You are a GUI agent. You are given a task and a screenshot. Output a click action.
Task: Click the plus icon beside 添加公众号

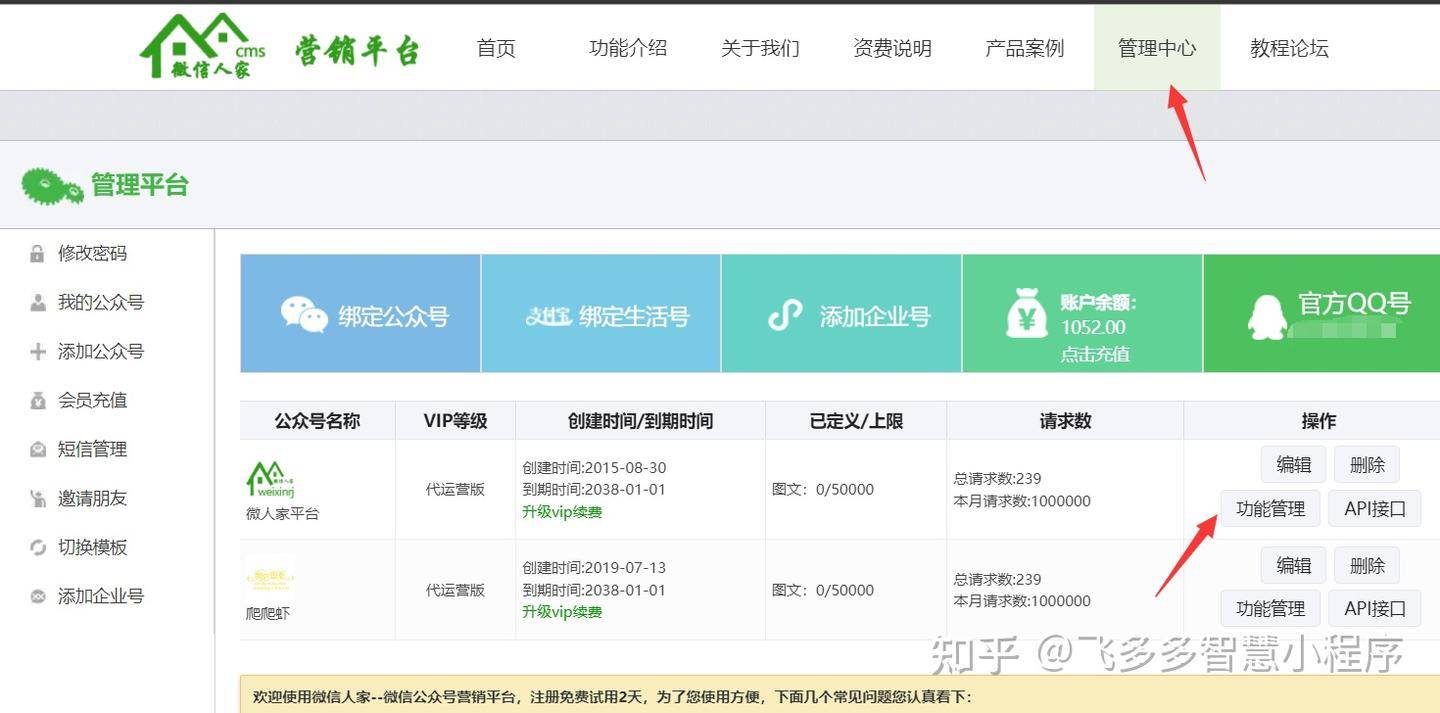click(37, 352)
